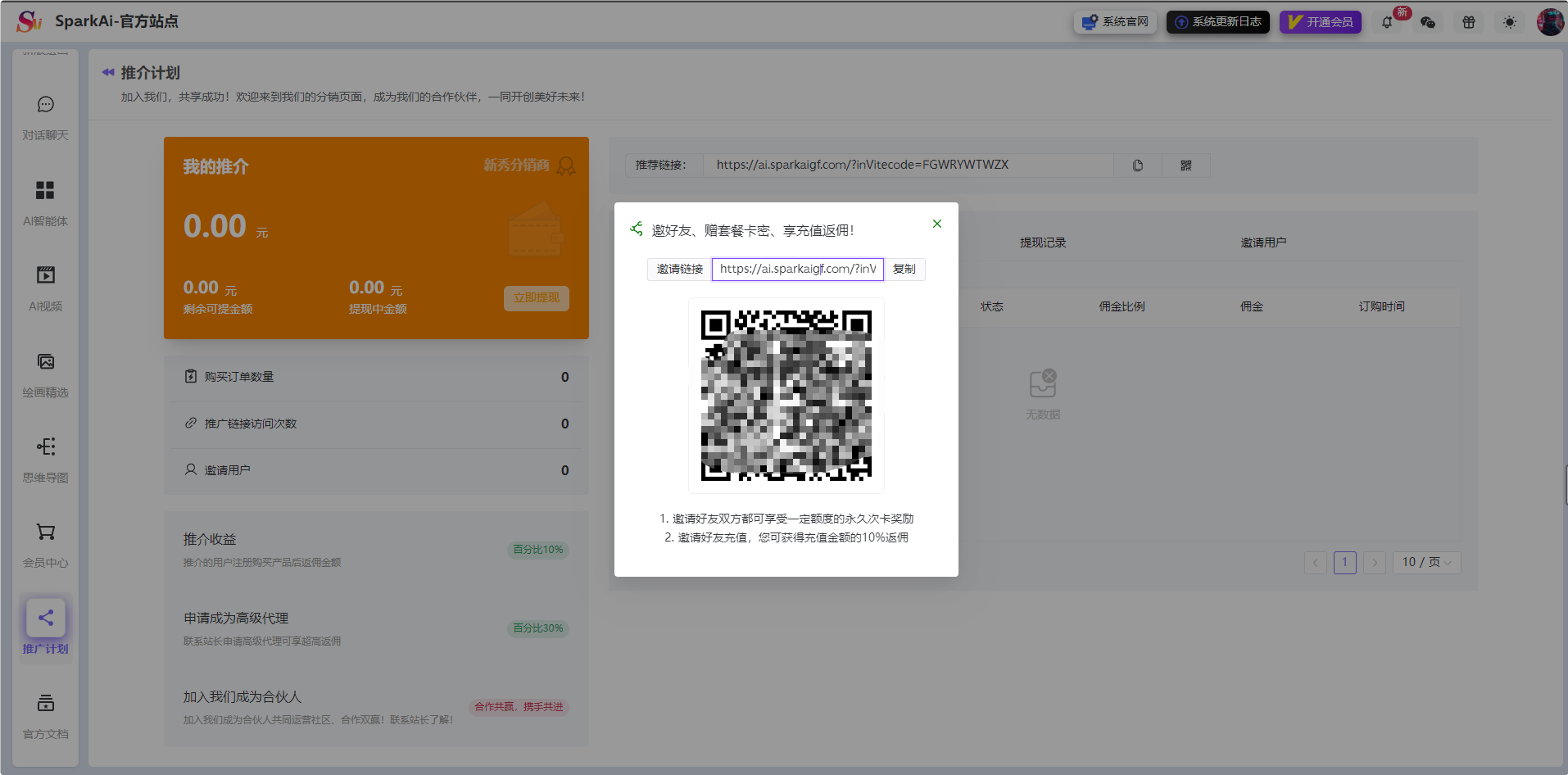Switch to the 提现记录 tab
Image resolution: width=1568 pixels, height=775 pixels.
[1043, 242]
